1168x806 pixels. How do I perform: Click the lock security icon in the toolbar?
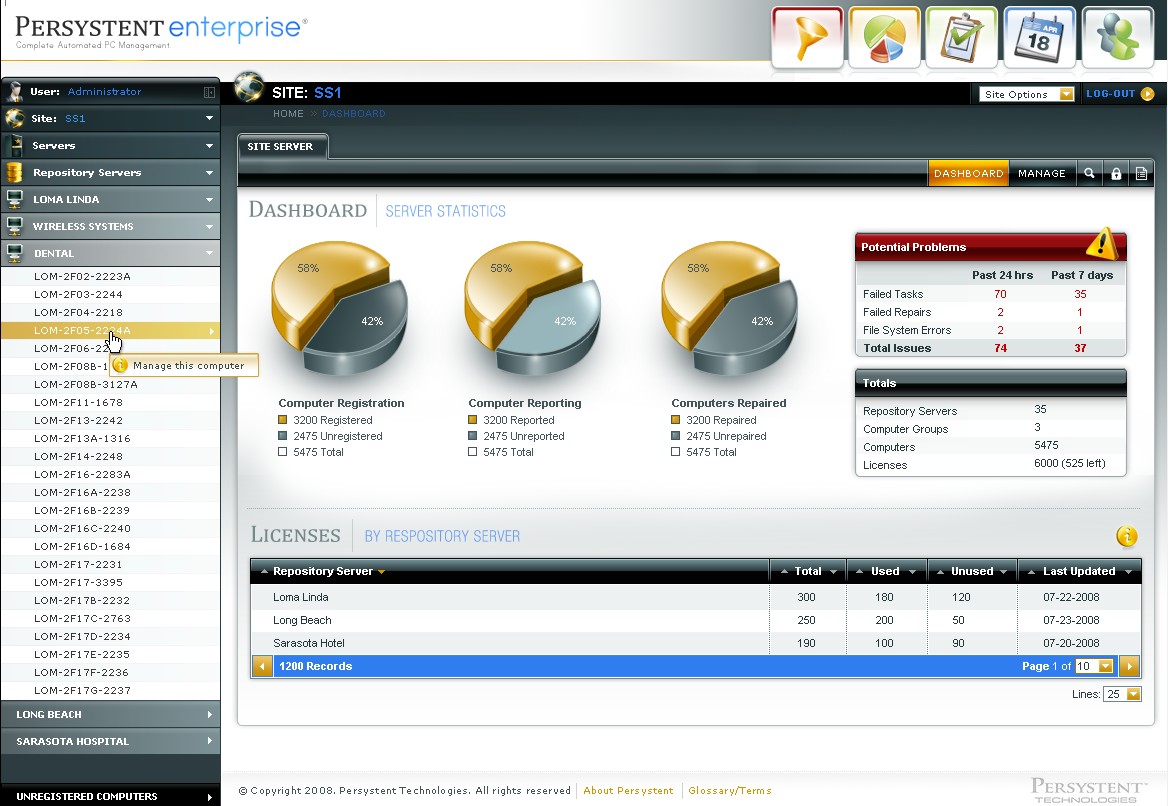pos(1116,172)
